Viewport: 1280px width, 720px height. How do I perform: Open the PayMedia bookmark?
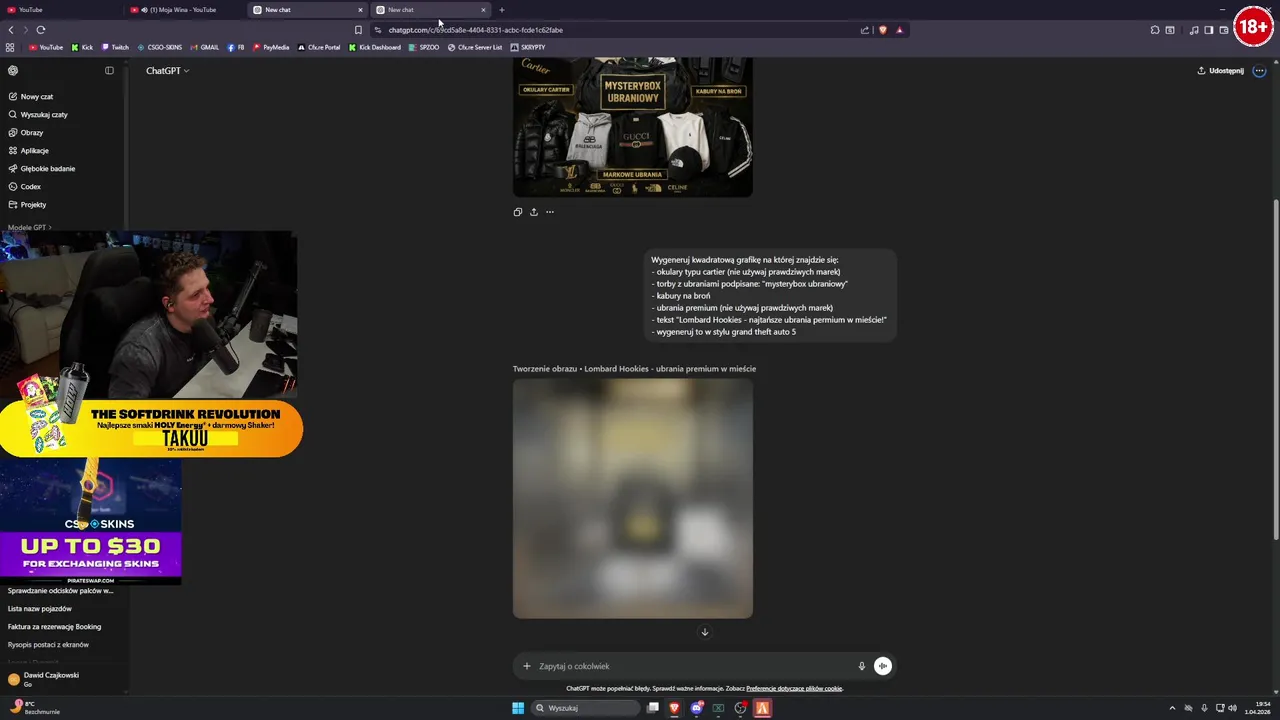271,47
